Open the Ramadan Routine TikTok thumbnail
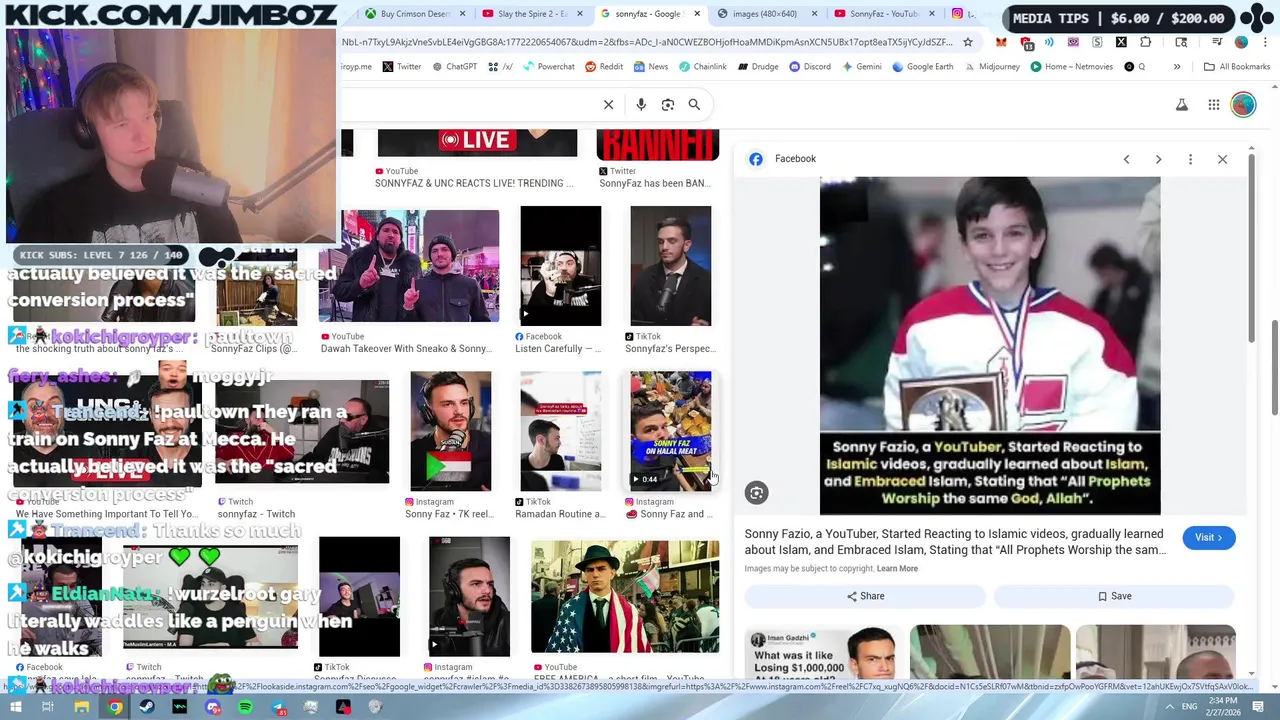The width and height of the screenshot is (1280, 720). [x=560, y=431]
